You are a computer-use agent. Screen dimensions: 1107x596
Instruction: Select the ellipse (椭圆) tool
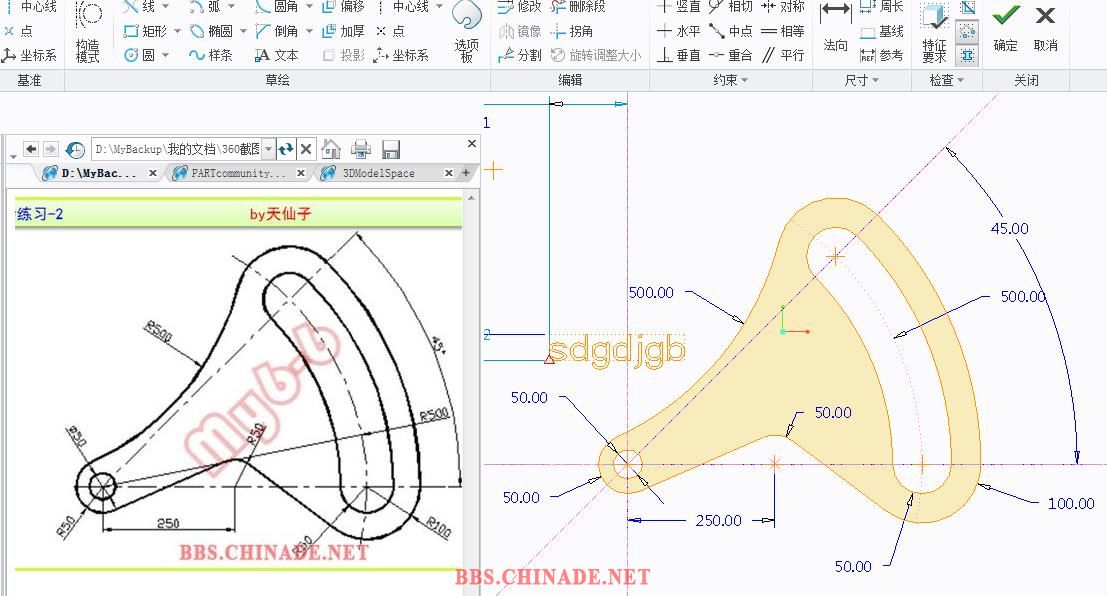click(212, 31)
